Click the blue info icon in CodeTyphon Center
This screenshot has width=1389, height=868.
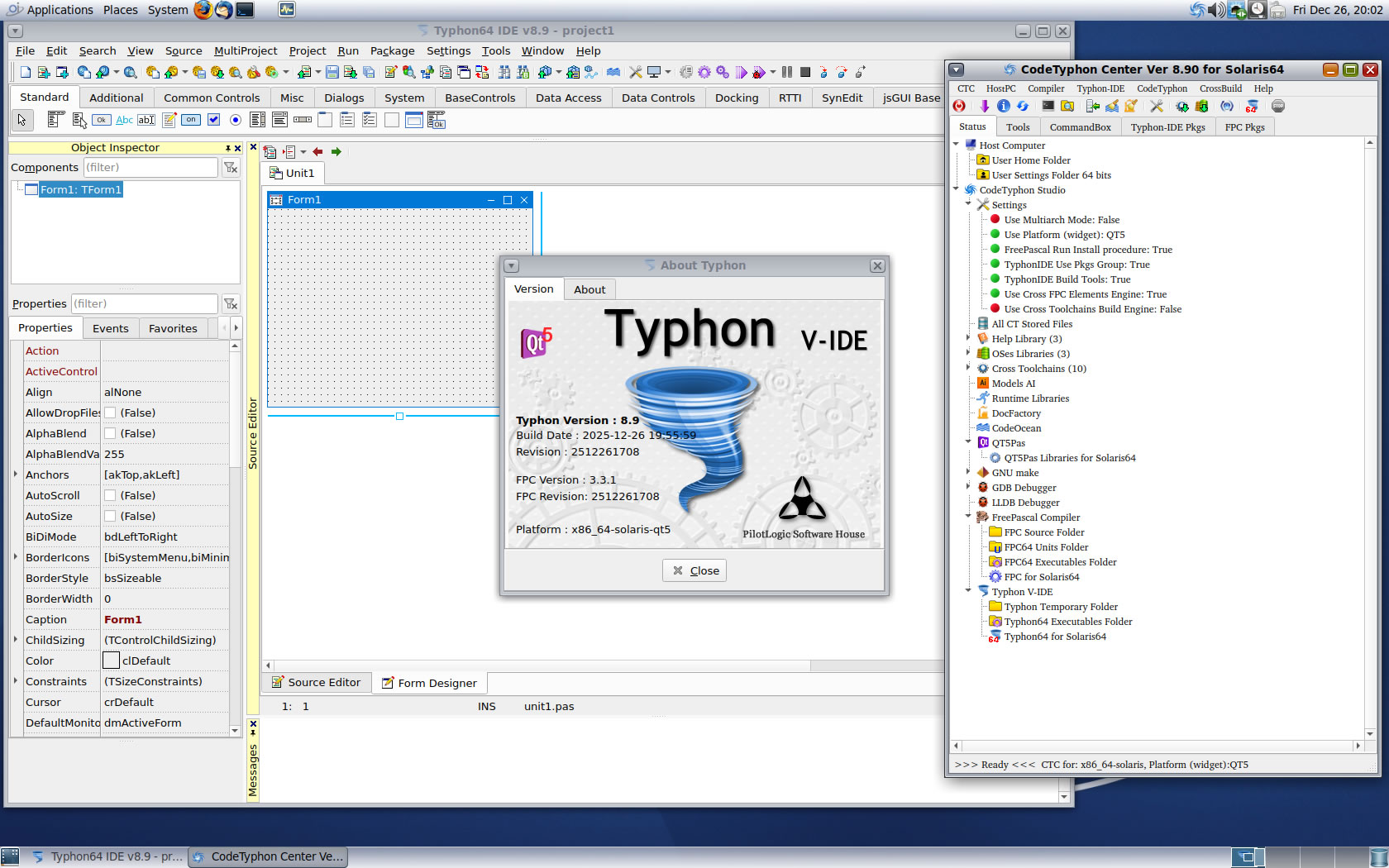click(1003, 107)
